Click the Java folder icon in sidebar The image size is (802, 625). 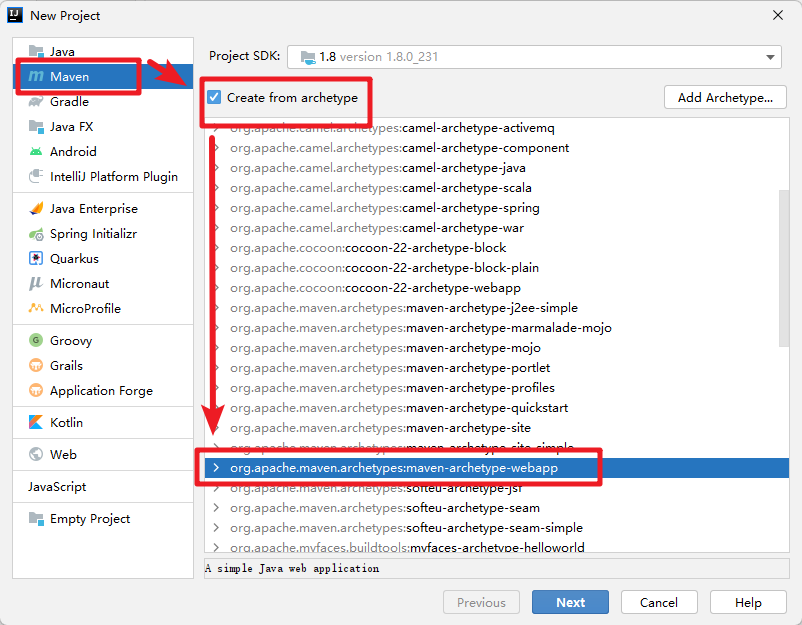pos(36,51)
